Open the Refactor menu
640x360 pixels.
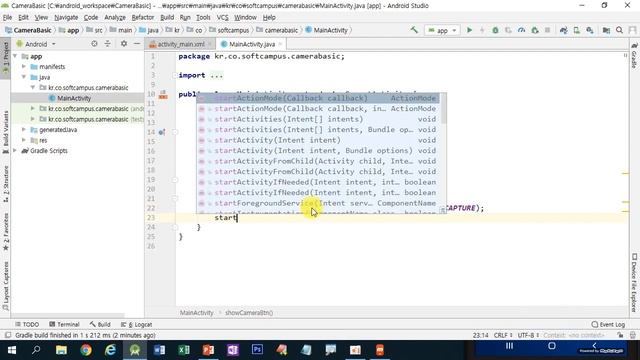coord(143,18)
